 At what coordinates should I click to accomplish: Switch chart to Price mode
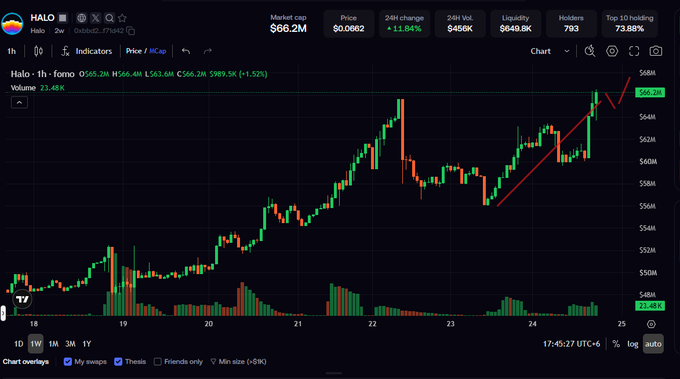tap(134, 51)
